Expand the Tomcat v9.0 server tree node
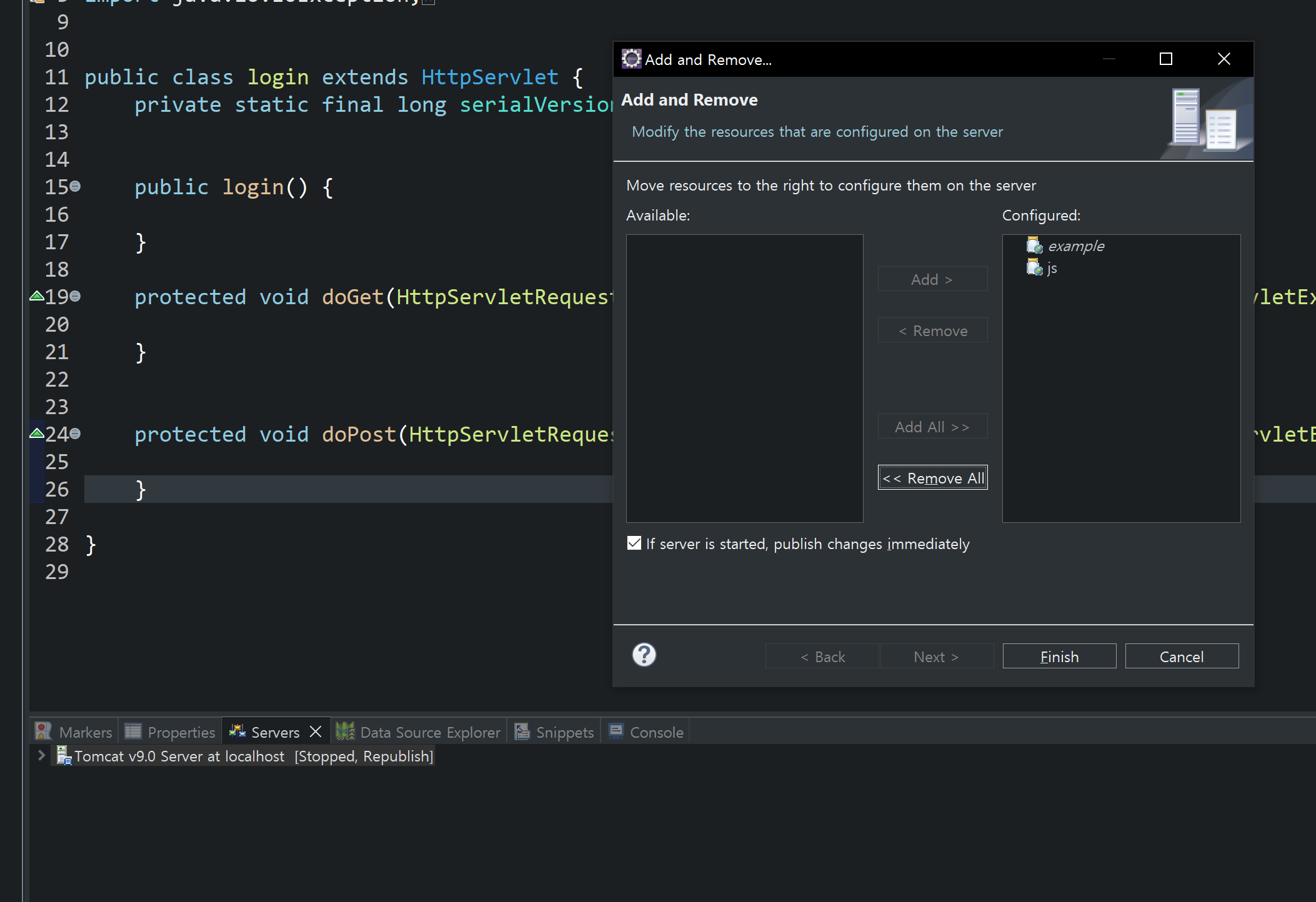 41,756
